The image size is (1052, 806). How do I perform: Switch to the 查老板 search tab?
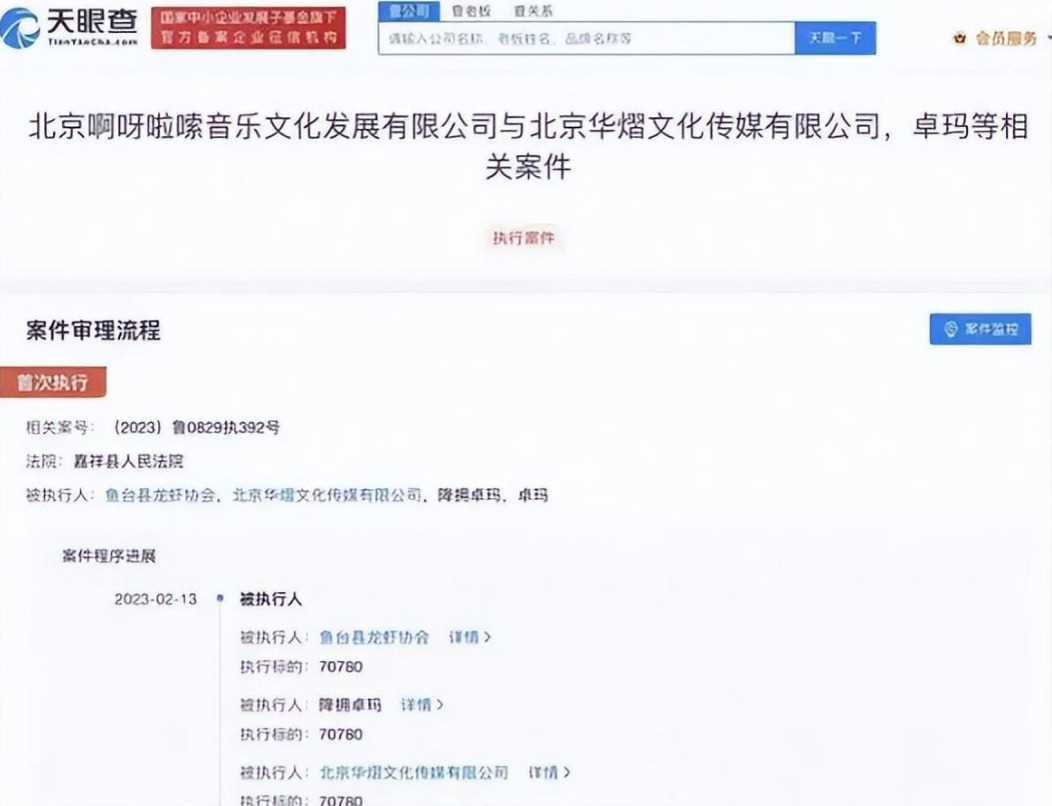[470, 11]
